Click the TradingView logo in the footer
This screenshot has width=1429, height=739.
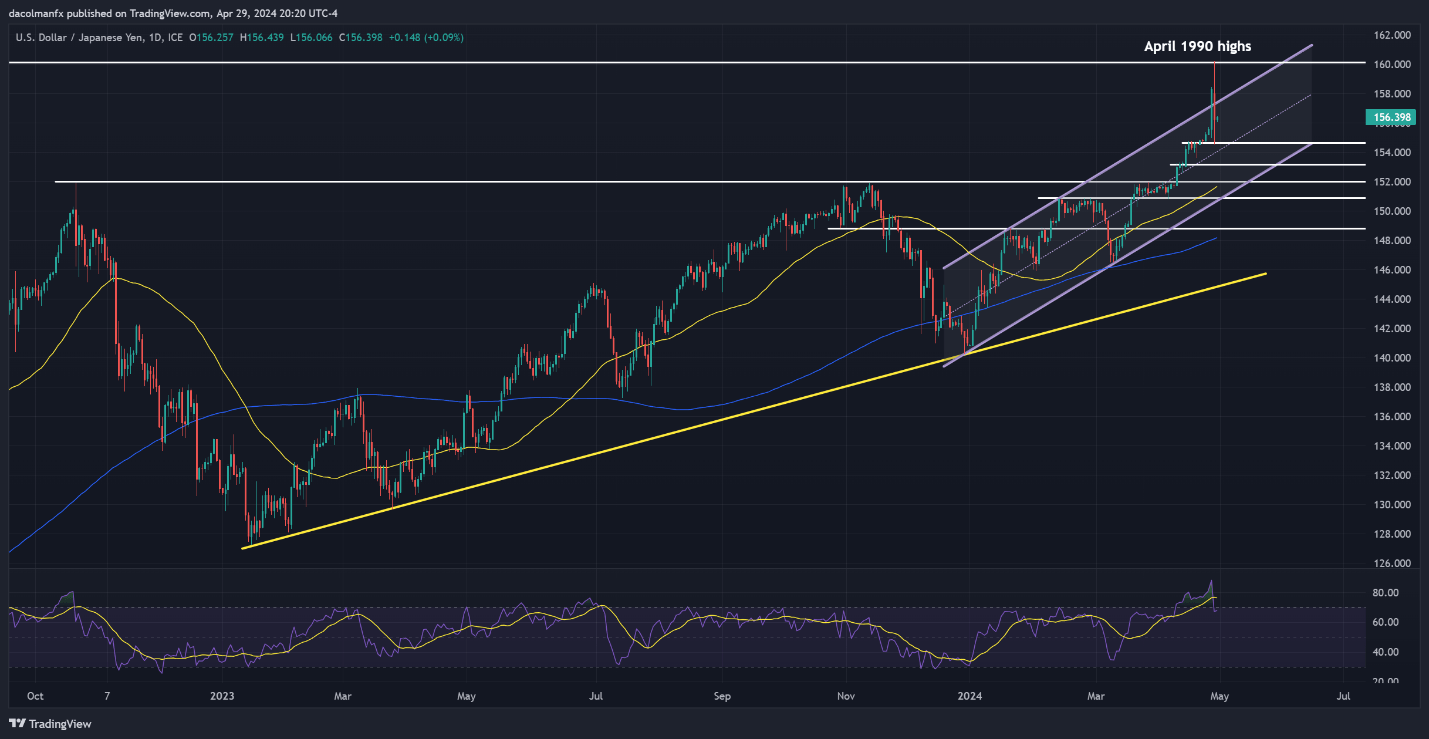49,723
